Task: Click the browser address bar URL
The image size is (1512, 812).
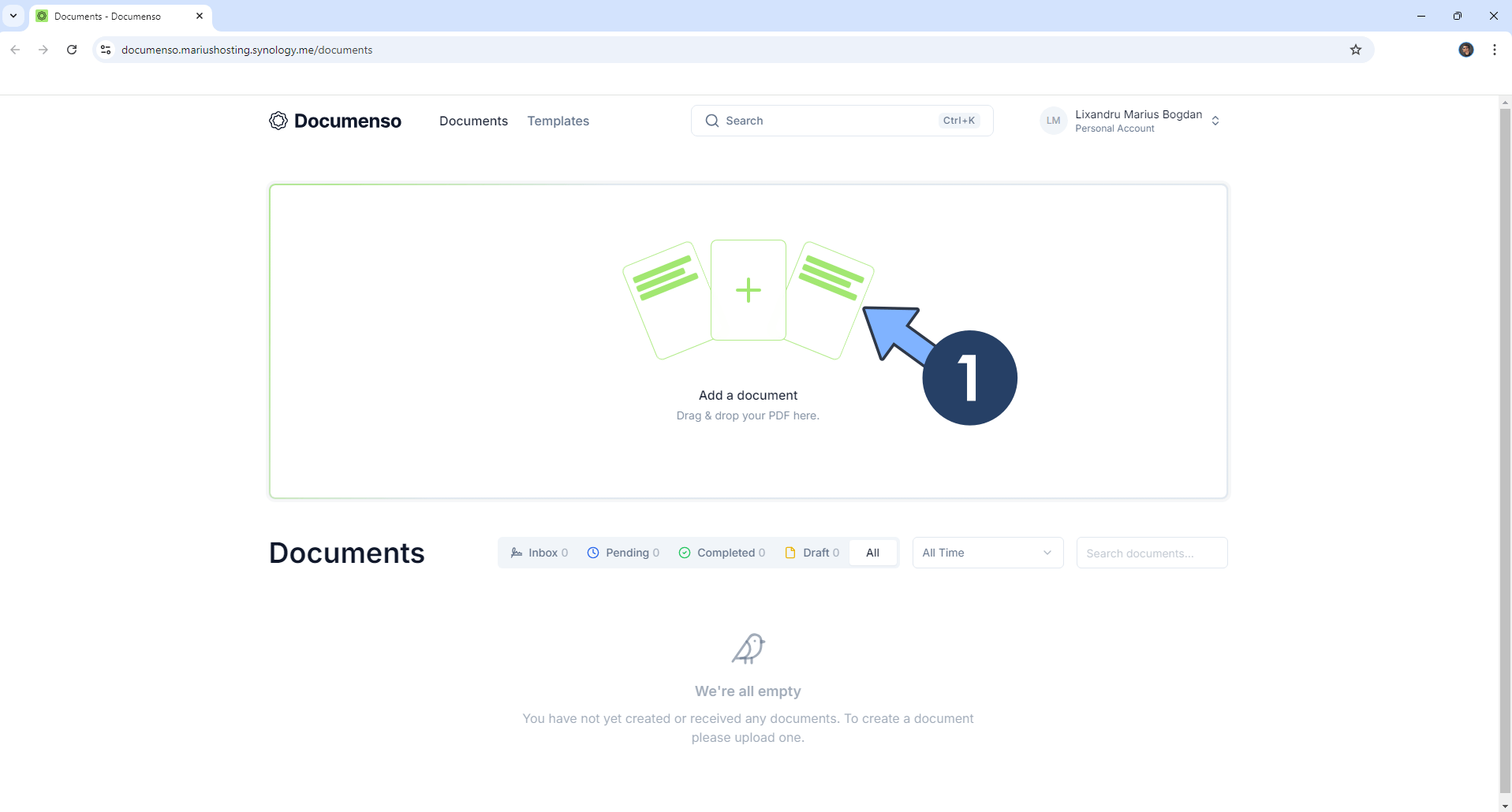Action: 247,50
